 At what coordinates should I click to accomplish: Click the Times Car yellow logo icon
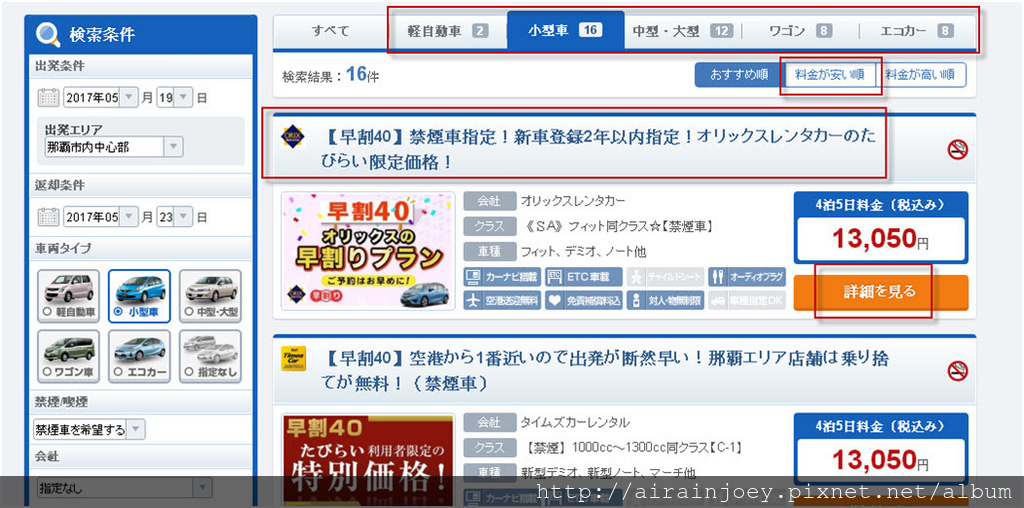[x=293, y=358]
